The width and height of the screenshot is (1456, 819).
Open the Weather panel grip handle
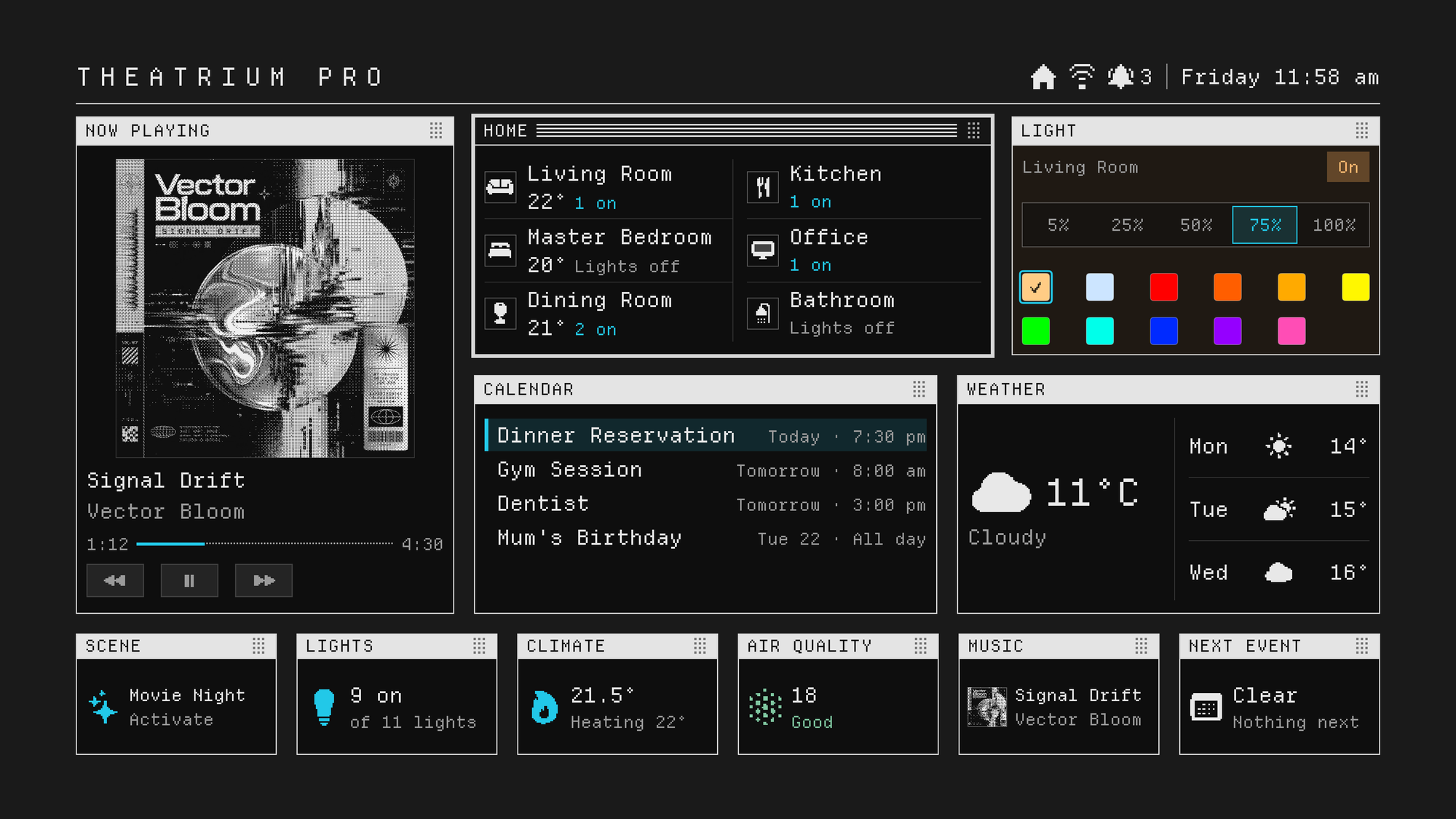(1362, 389)
